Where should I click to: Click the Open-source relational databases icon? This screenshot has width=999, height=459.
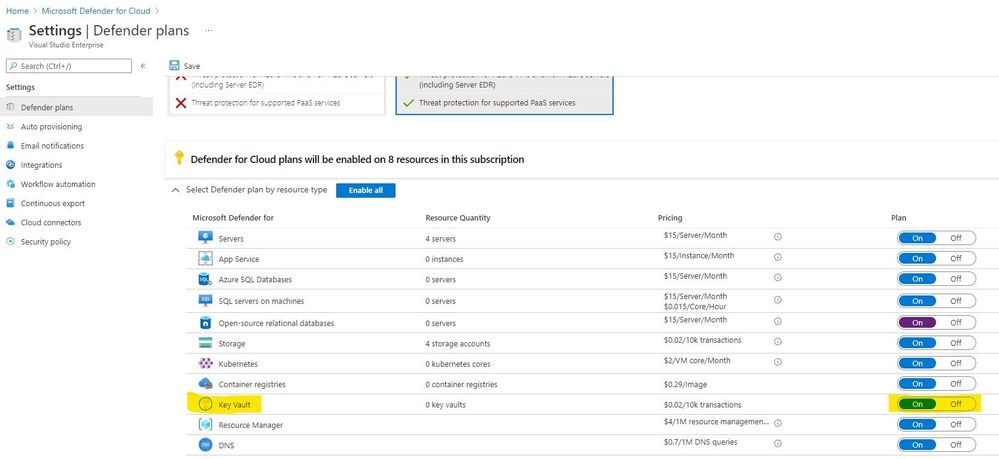[205, 323]
